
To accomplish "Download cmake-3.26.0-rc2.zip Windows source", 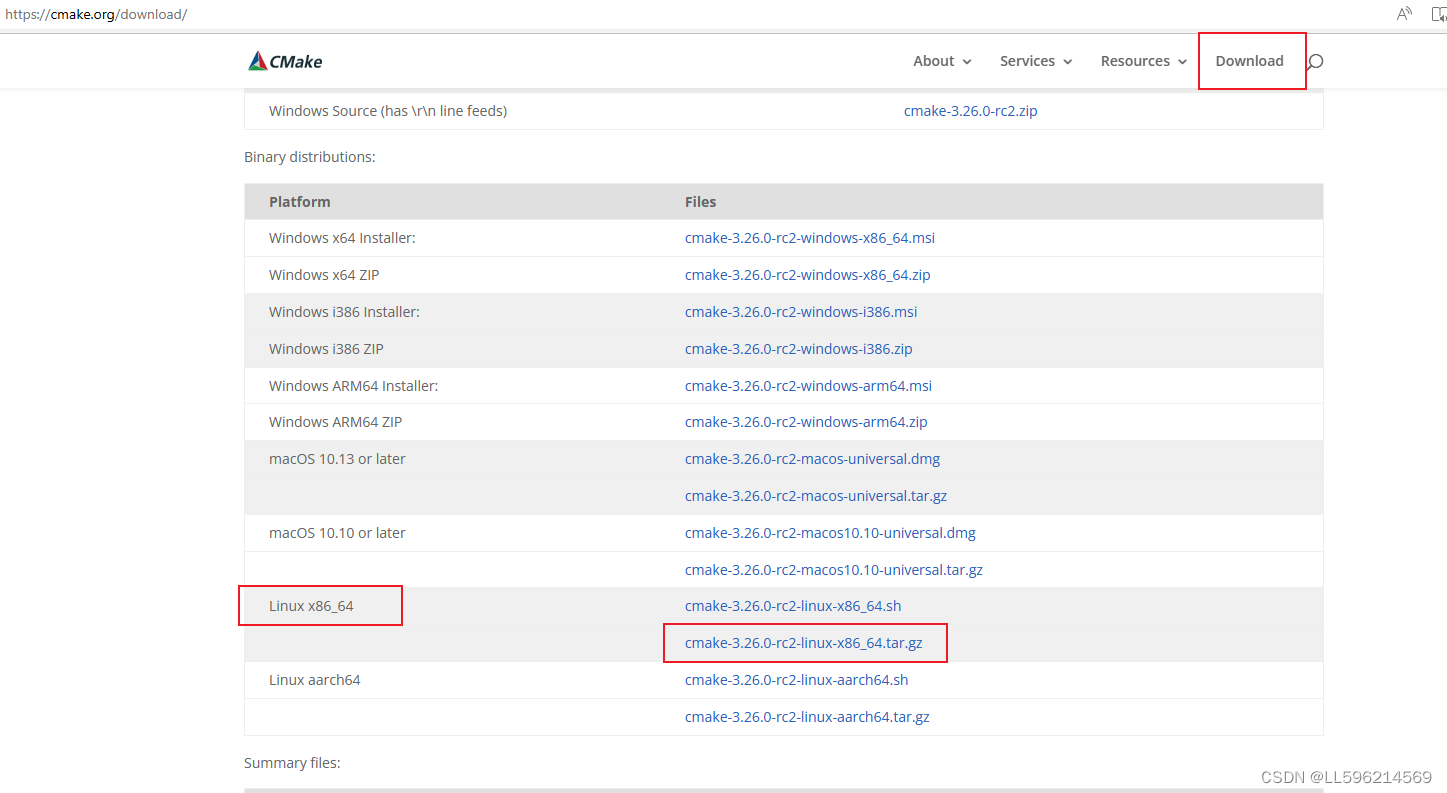I will click(970, 111).
